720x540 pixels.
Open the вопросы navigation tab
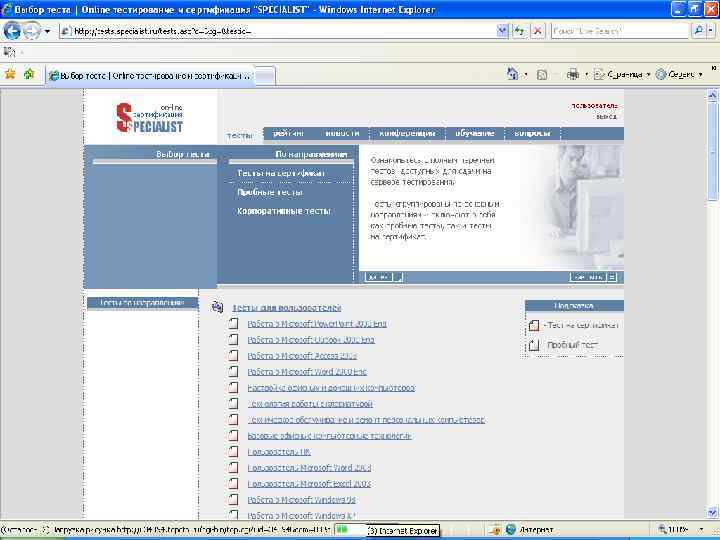(532, 133)
